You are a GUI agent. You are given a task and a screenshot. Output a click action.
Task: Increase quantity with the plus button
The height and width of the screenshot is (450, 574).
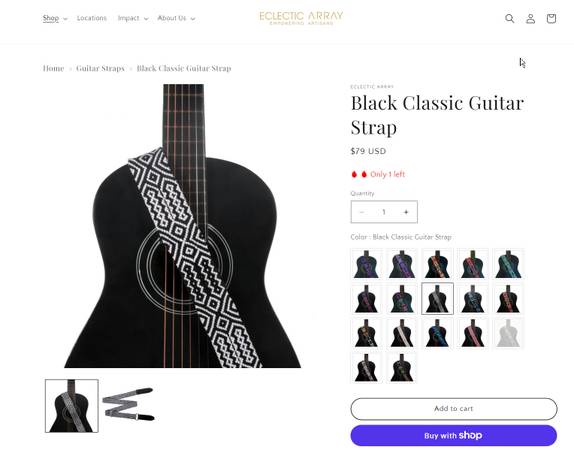pos(406,212)
